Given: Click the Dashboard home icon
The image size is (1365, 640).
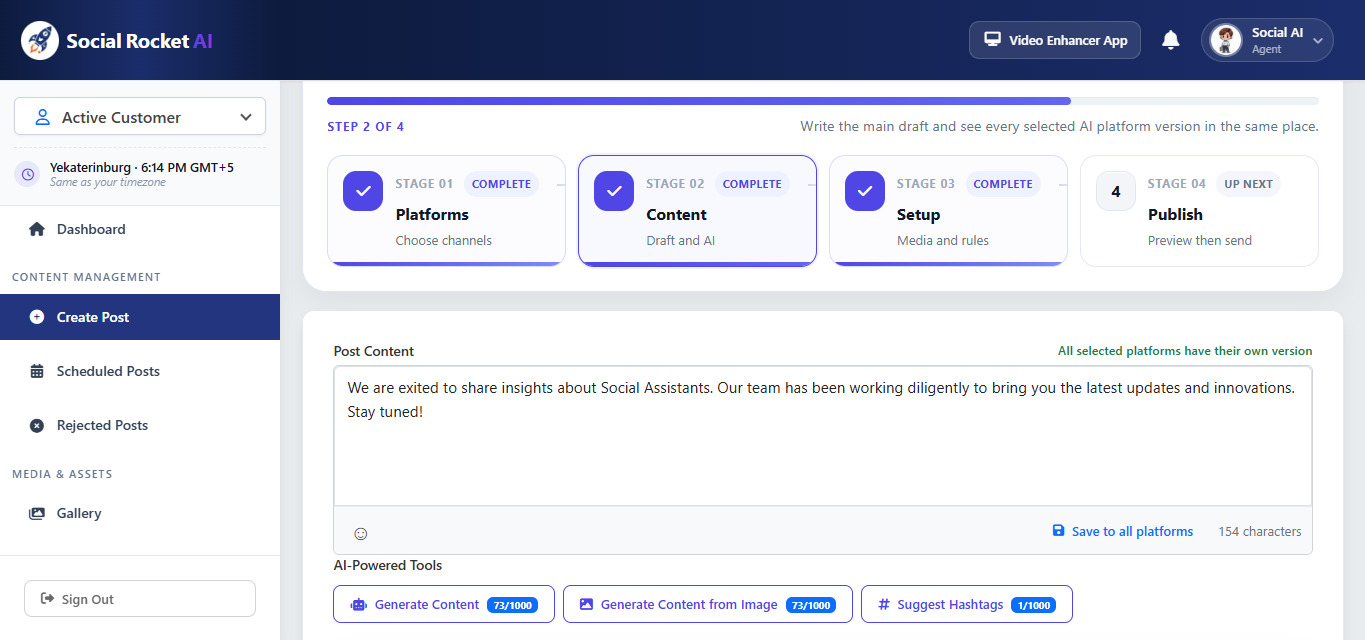Looking at the screenshot, I should (x=37, y=229).
